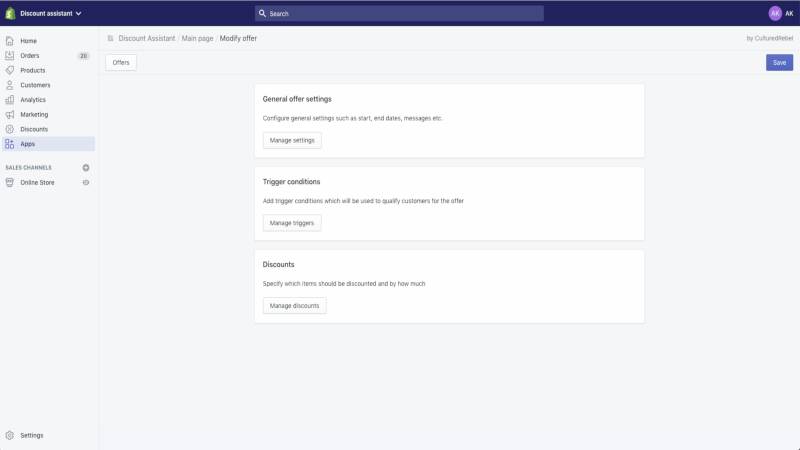
Task: Open the Discount Assistant breadcrumb link
Action: coord(147,38)
